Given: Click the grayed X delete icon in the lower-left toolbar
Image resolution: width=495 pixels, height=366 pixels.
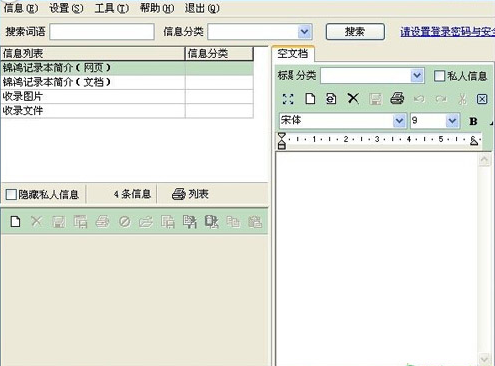Looking at the screenshot, I should tap(37, 221).
